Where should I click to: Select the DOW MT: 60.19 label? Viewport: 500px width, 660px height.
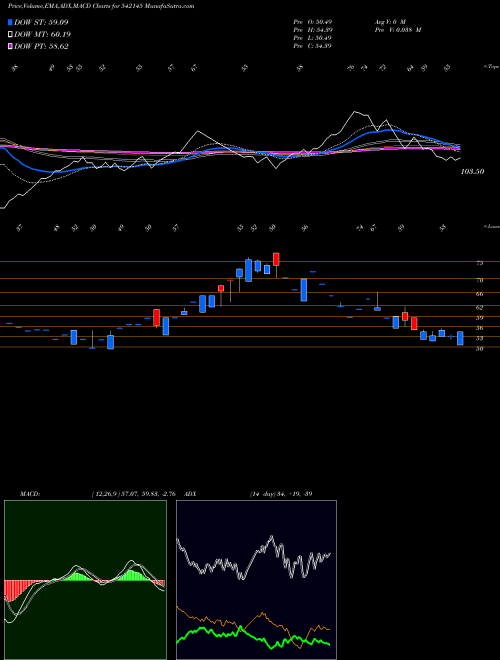(x=42, y=35)
